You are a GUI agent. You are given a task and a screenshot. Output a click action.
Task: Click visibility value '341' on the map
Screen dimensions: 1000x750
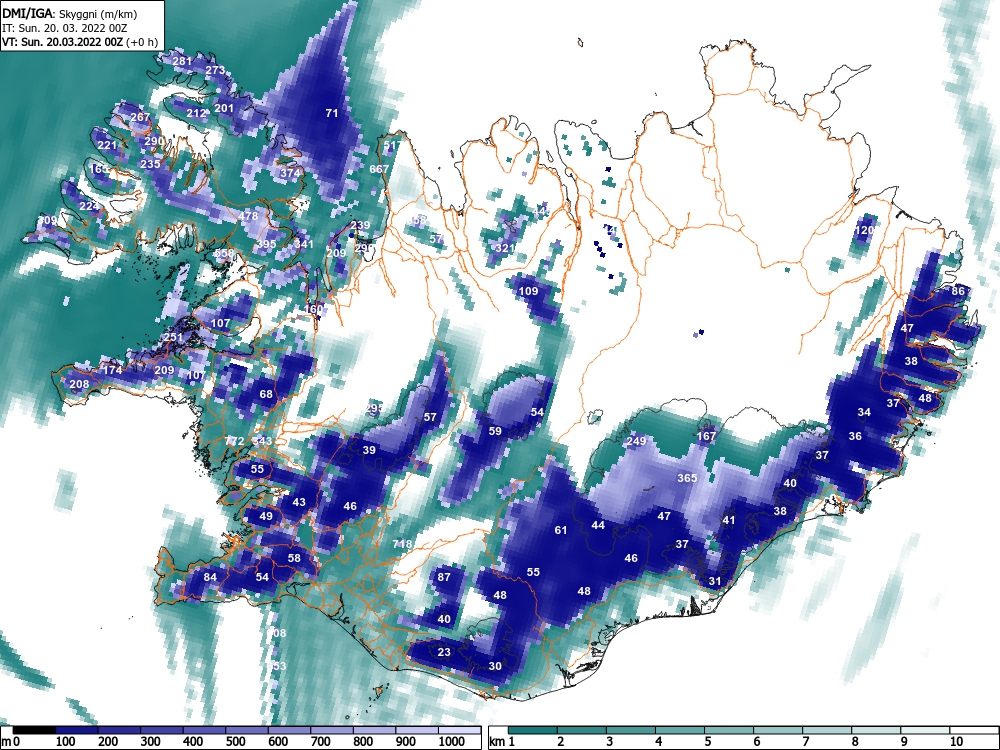[304, 244]
